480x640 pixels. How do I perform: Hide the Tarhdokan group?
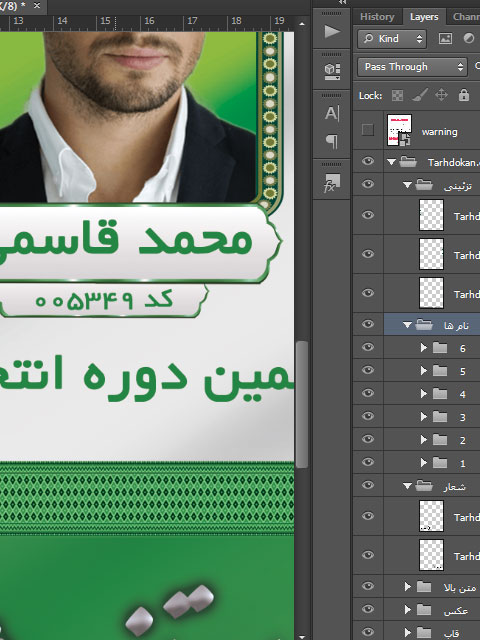pos(368,161)
